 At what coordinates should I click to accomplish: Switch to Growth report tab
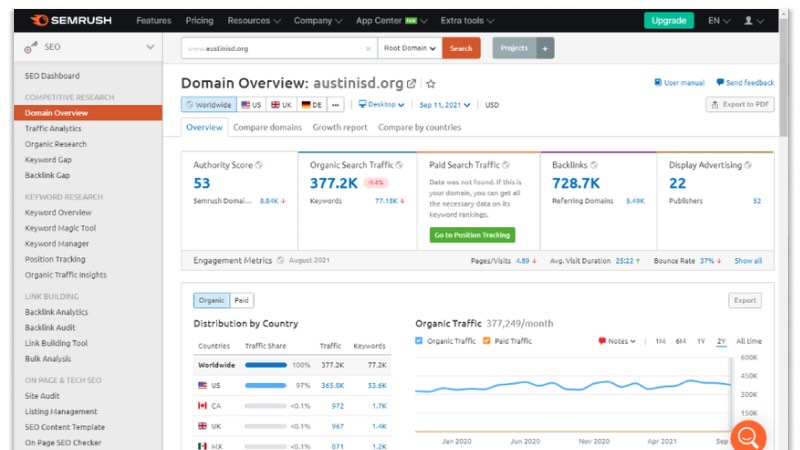pyautogui.click(x=340, y=127)
